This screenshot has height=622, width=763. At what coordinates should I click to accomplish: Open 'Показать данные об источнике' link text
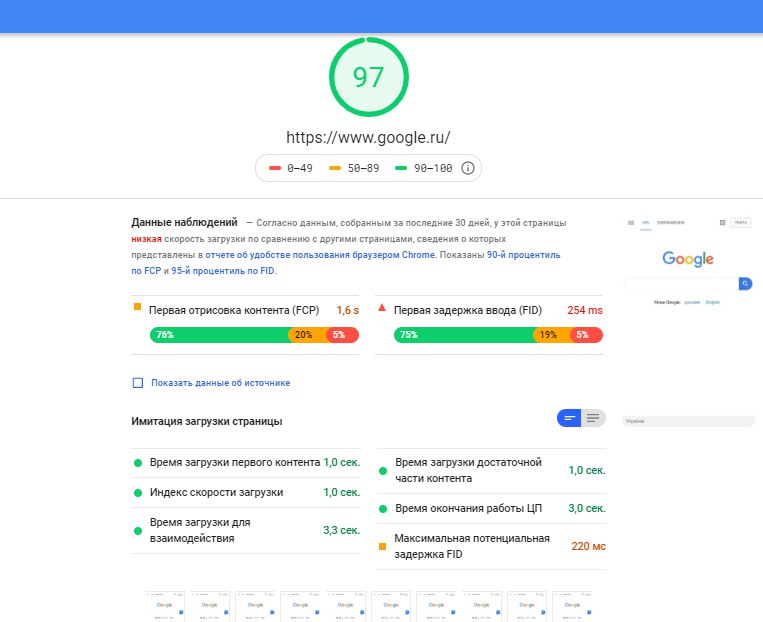pos(220,383)
